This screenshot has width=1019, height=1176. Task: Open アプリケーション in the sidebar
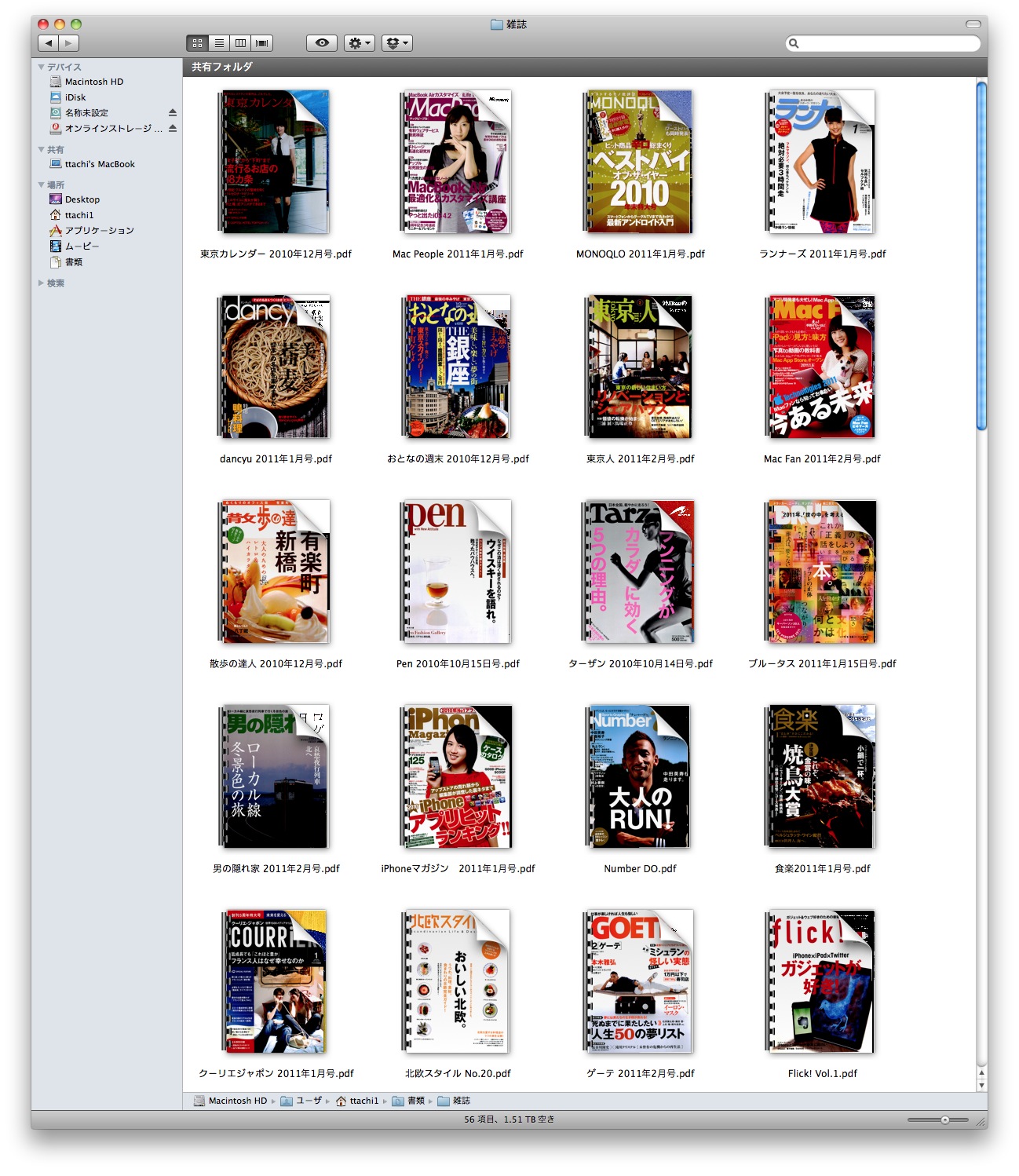tap(99, 231)
